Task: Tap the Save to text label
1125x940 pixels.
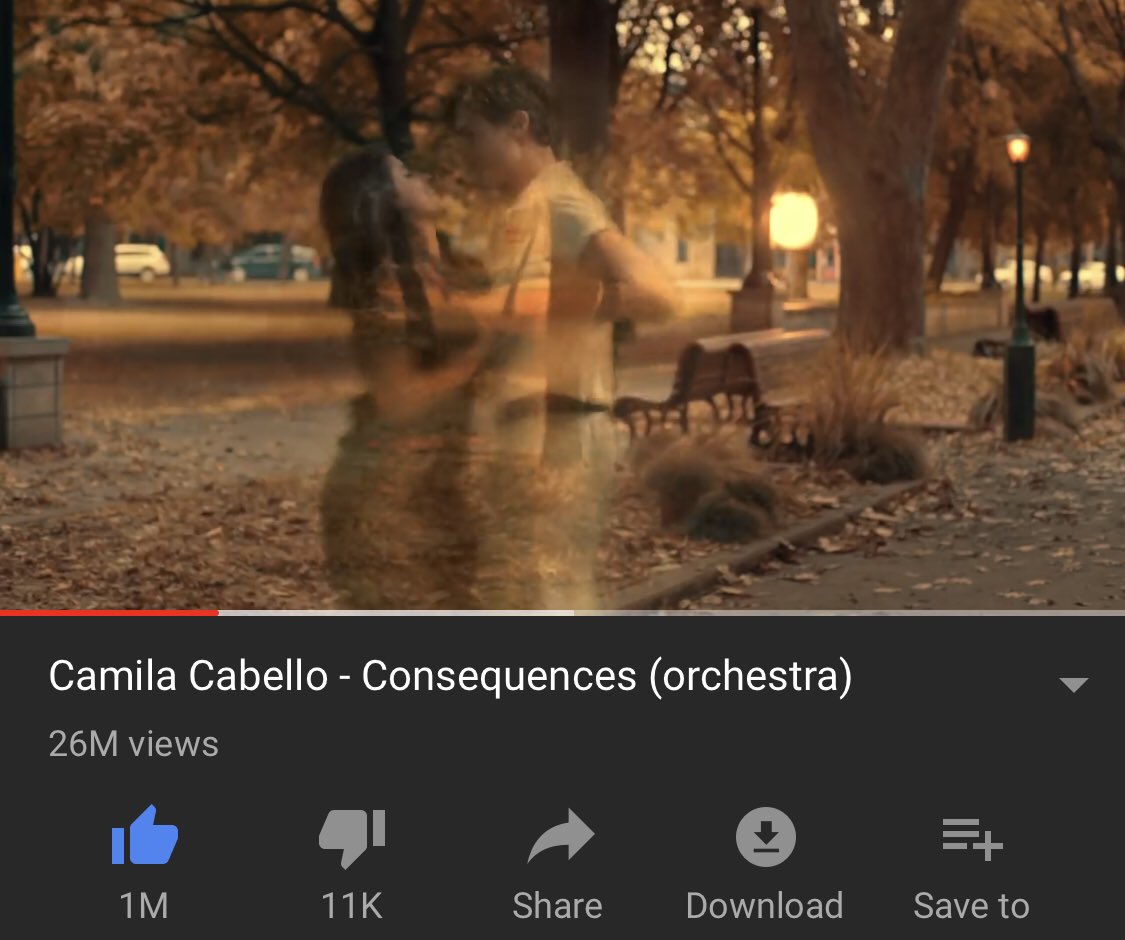Action: point(971,906)
